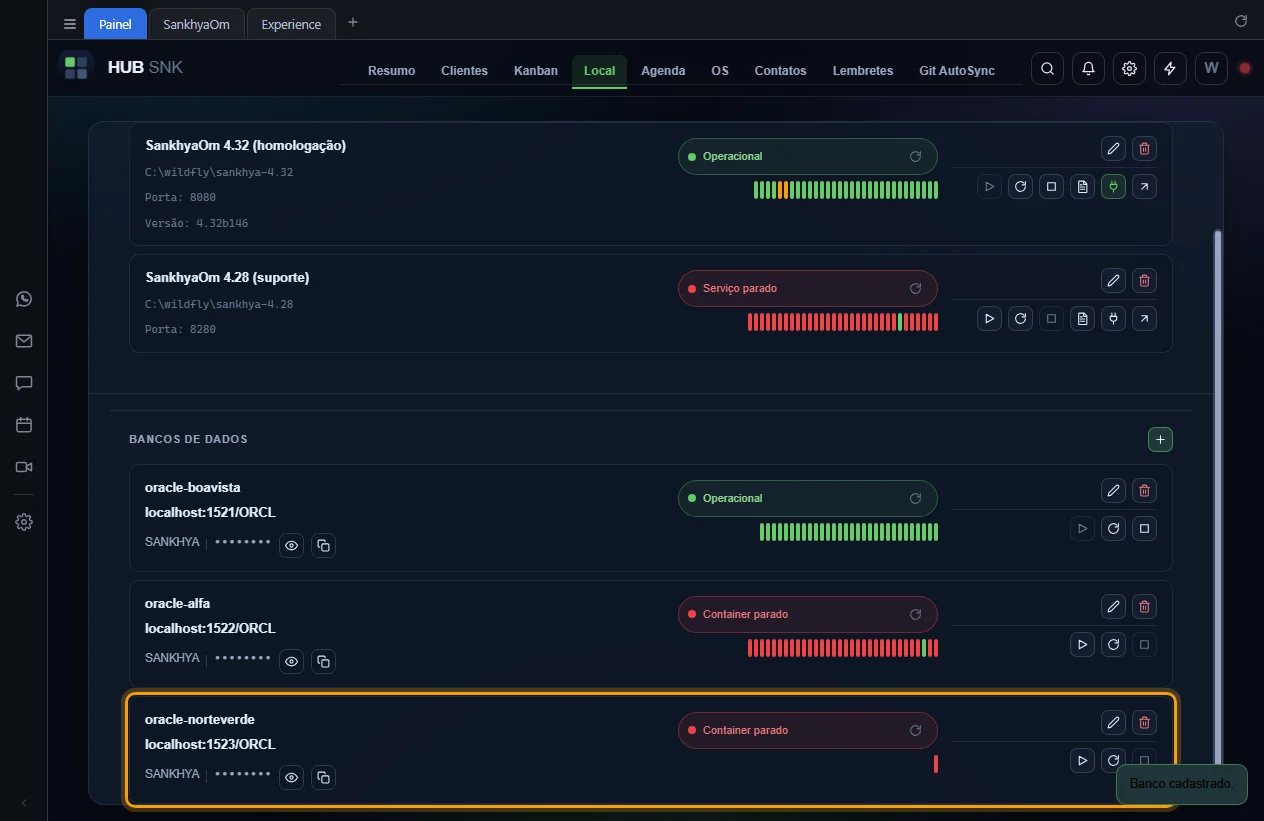Go to the Kanban tab
Screen dimensions: 1264x821
[536, 71]
